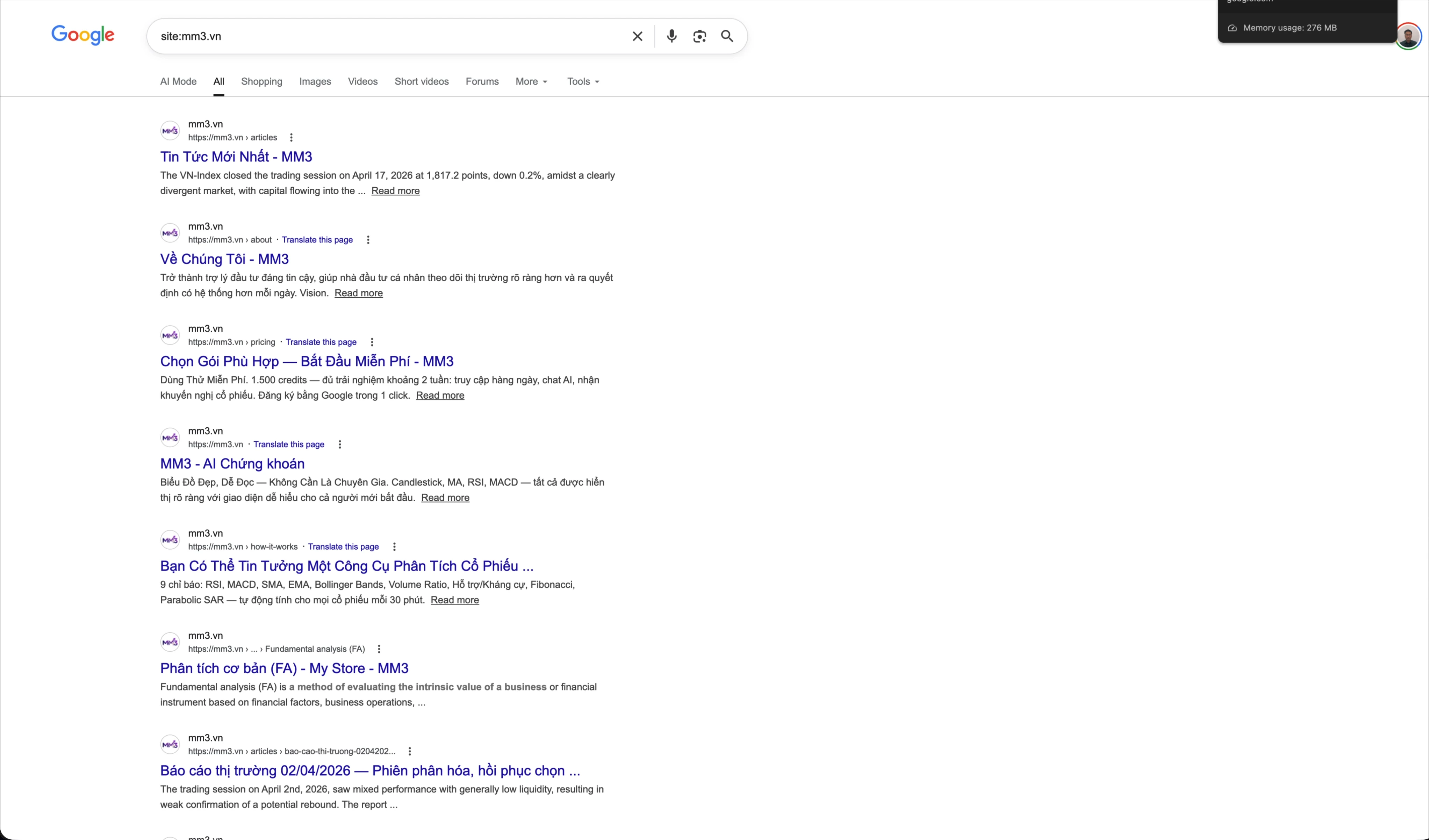Open the three-dot options for the pricing result
This screenshot has width=1429, height=840.
coord(372,342)
